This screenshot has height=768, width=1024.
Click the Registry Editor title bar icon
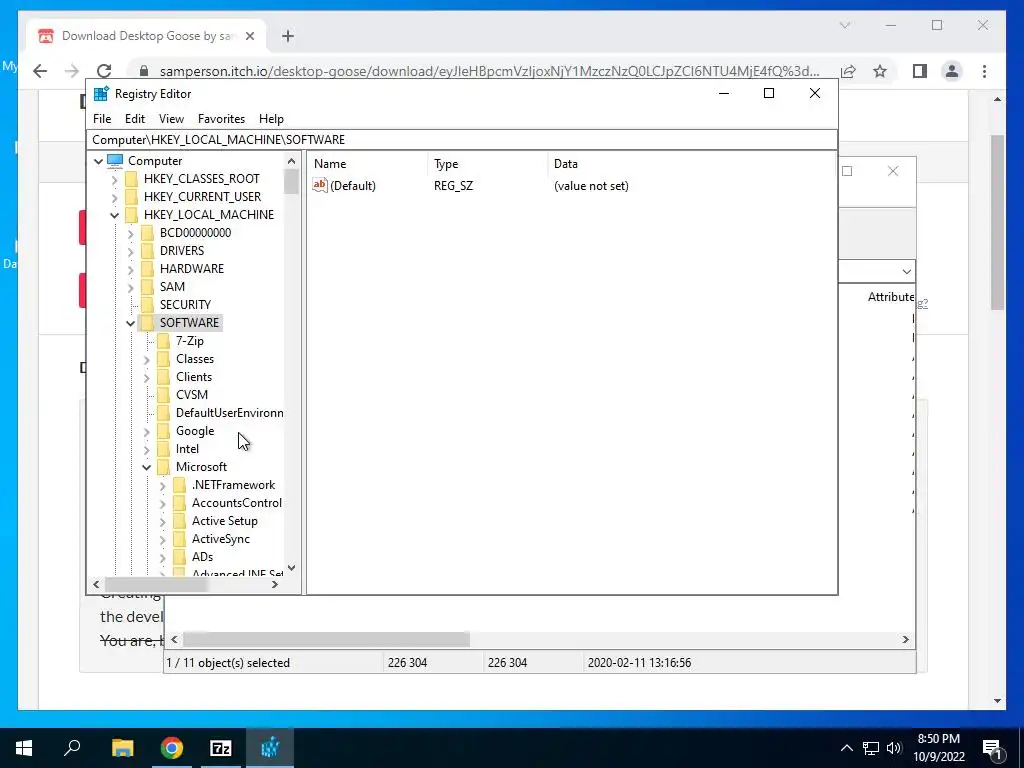[x=101, y=94]
